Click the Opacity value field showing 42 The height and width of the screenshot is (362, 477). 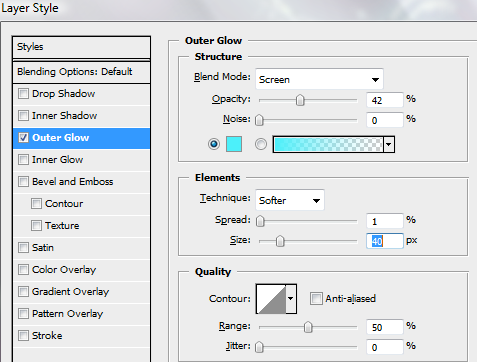(x=385, y=100)
